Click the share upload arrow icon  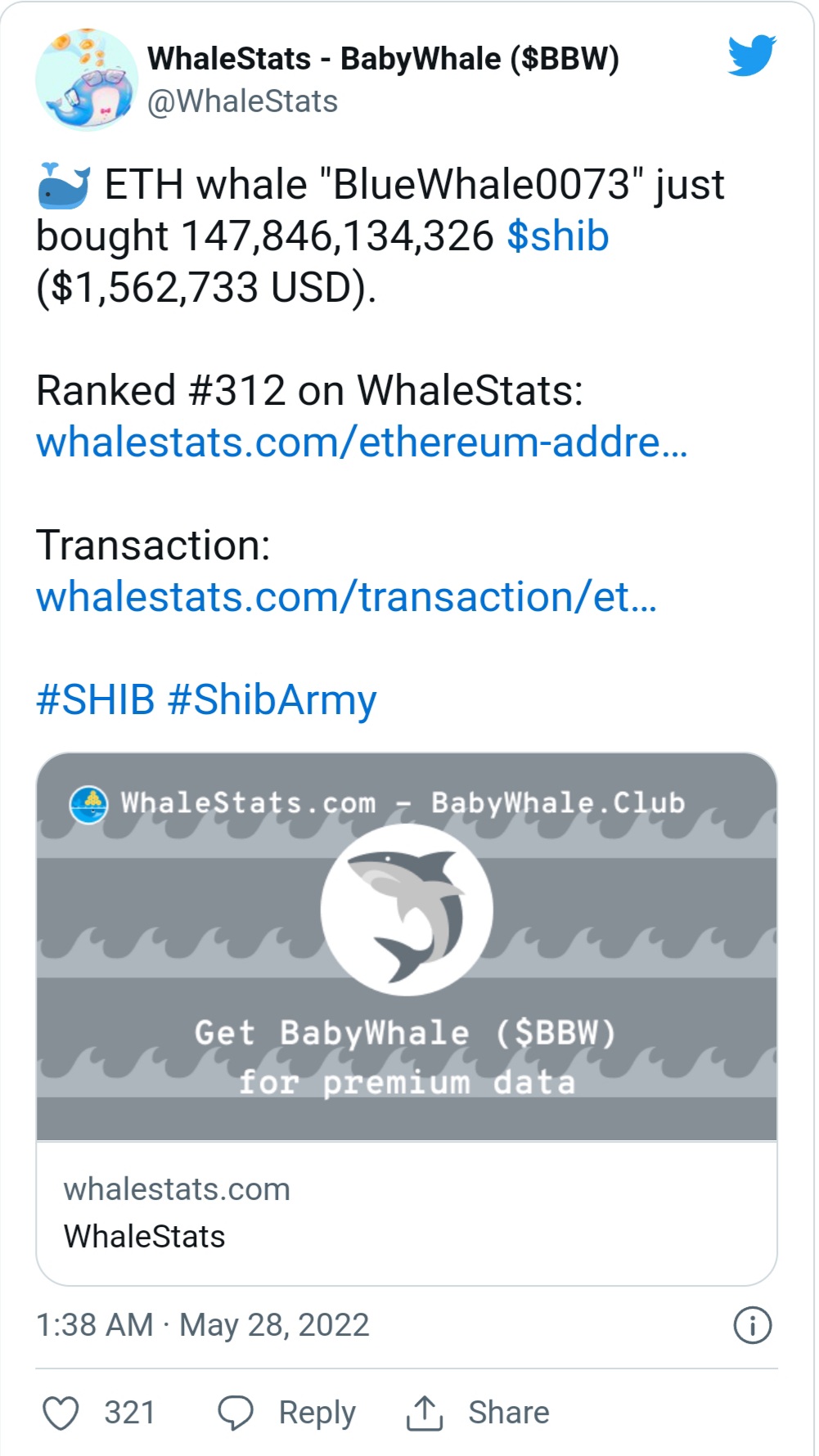tap(424, 1413)
